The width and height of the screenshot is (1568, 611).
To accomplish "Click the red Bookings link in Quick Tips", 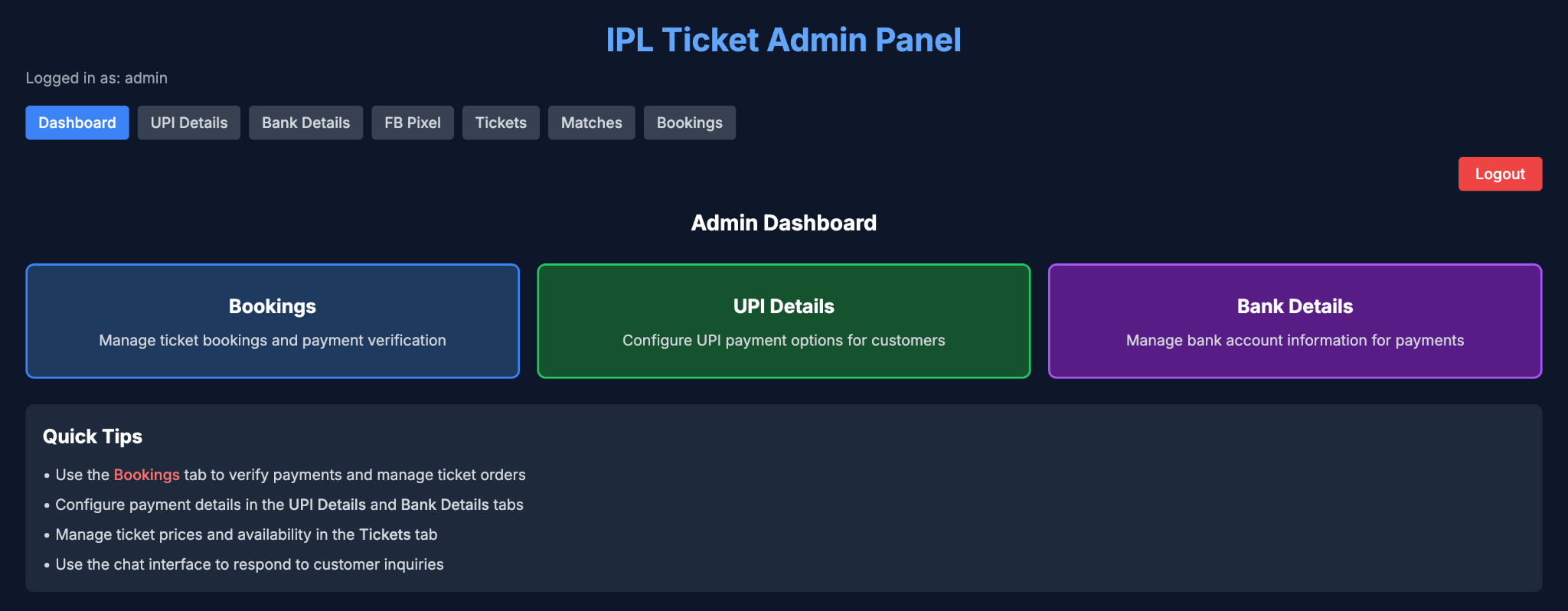I will pyautogui.click(x=147, y=475).
